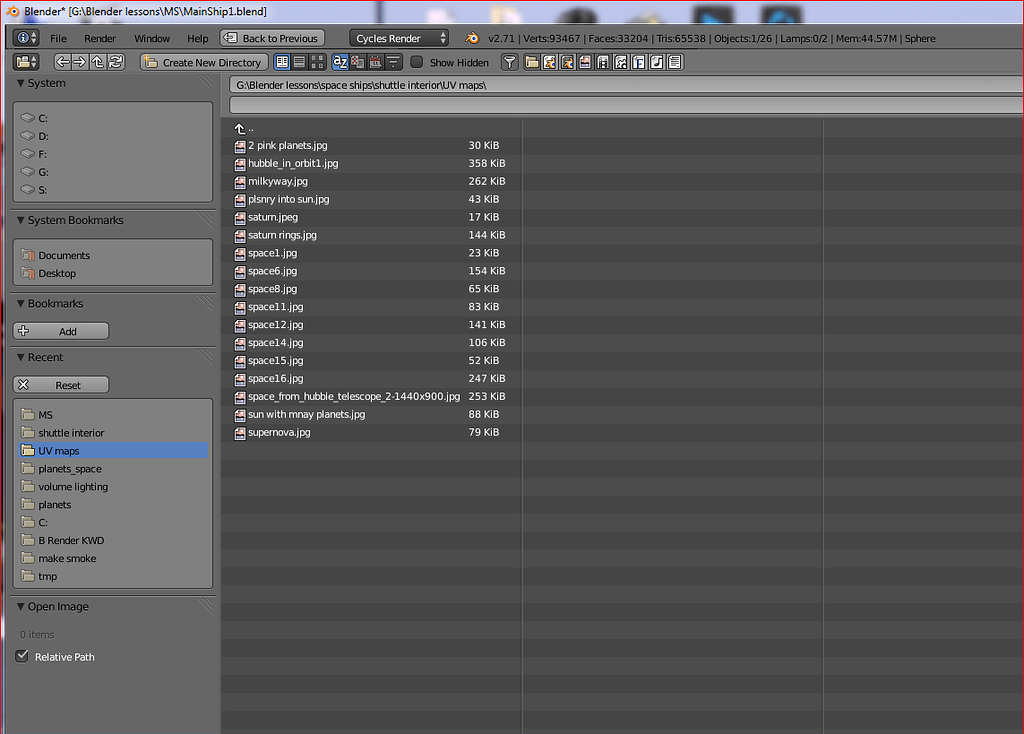Open the Info editor type selector

pos(26,38)
